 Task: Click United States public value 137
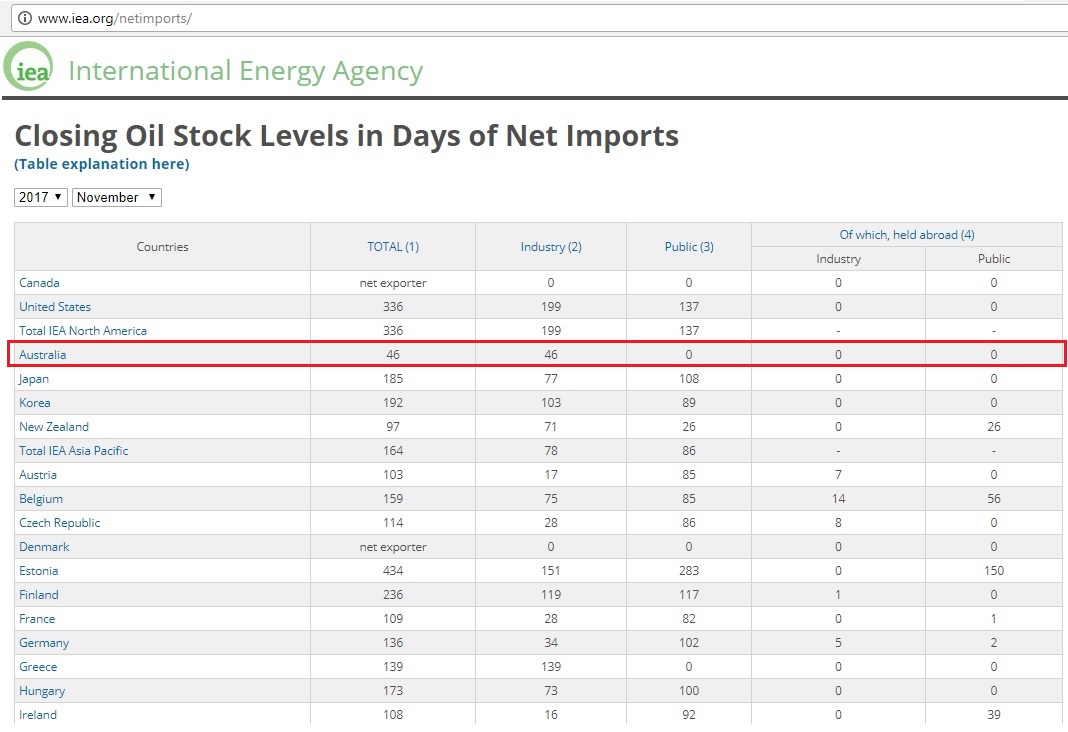pos(689,307)
